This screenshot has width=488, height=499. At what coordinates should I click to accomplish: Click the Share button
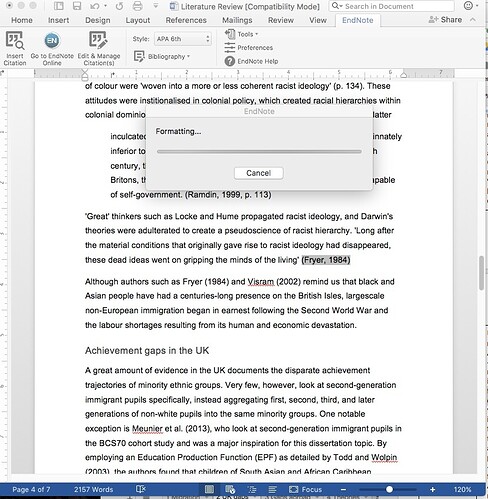[445, 20]
